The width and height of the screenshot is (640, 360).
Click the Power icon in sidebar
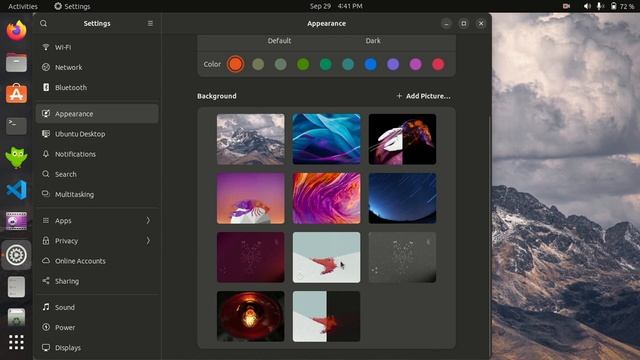[46, 327]
